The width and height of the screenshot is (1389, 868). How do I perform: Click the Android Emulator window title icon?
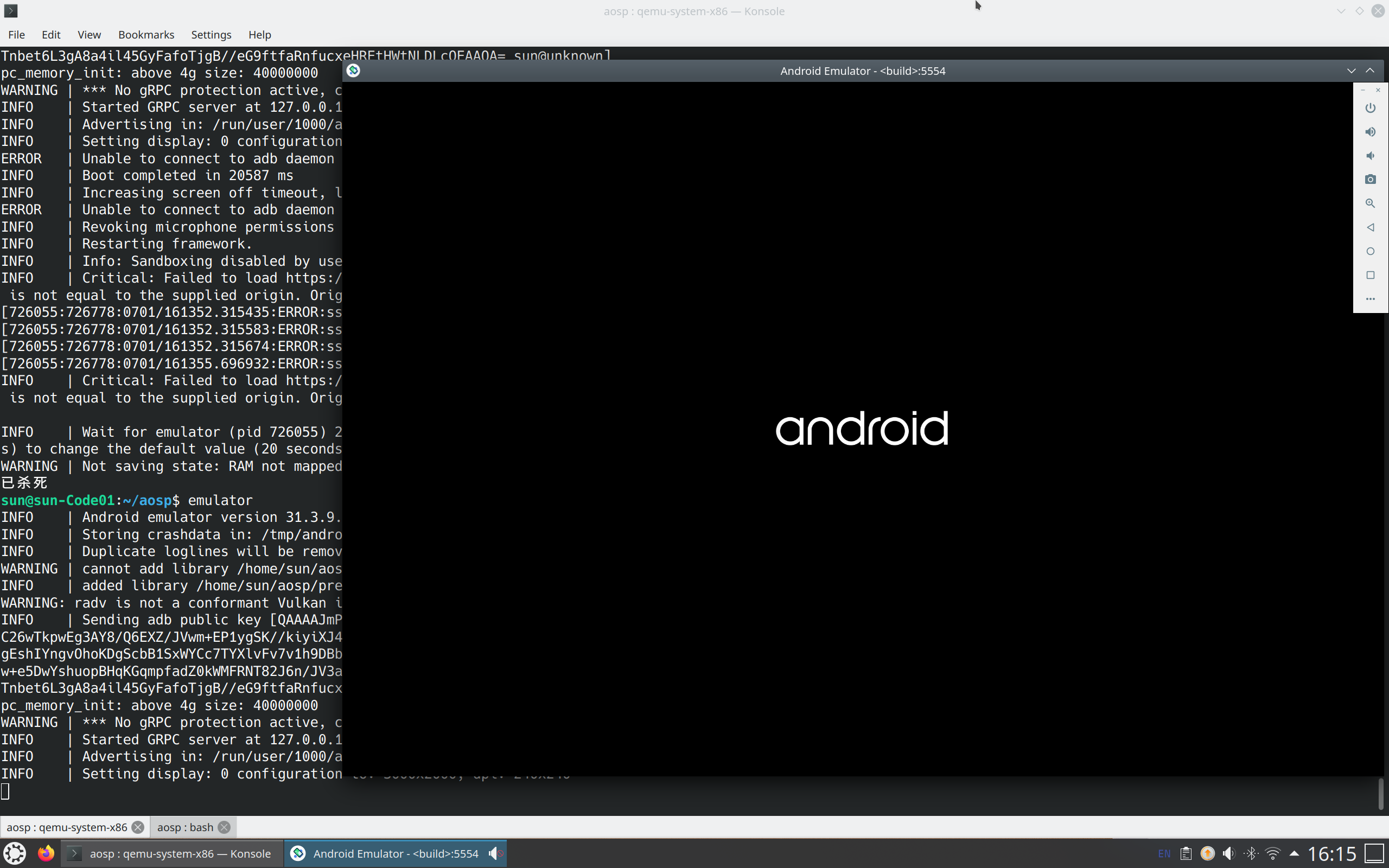point(354,71)
